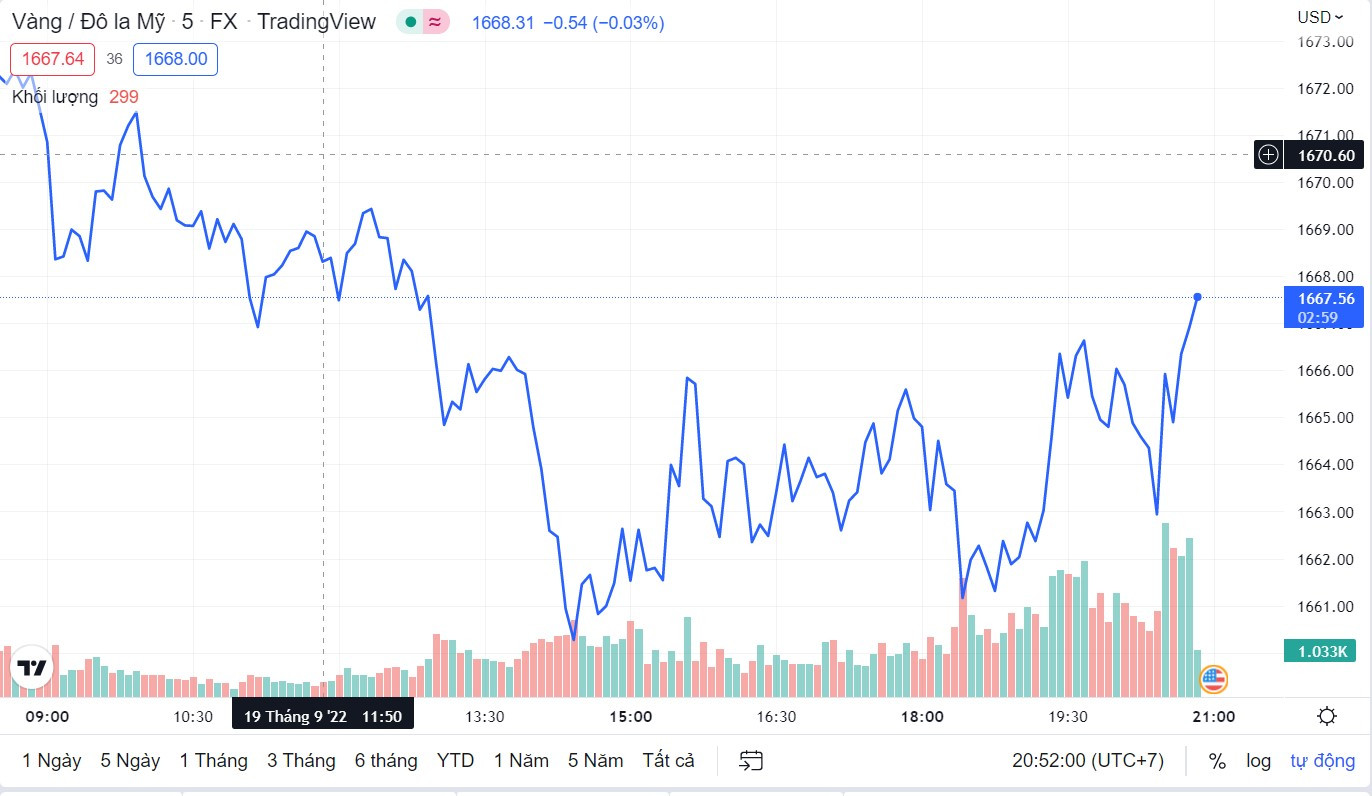Click the red sell price 1667.64

coord(53,59)
